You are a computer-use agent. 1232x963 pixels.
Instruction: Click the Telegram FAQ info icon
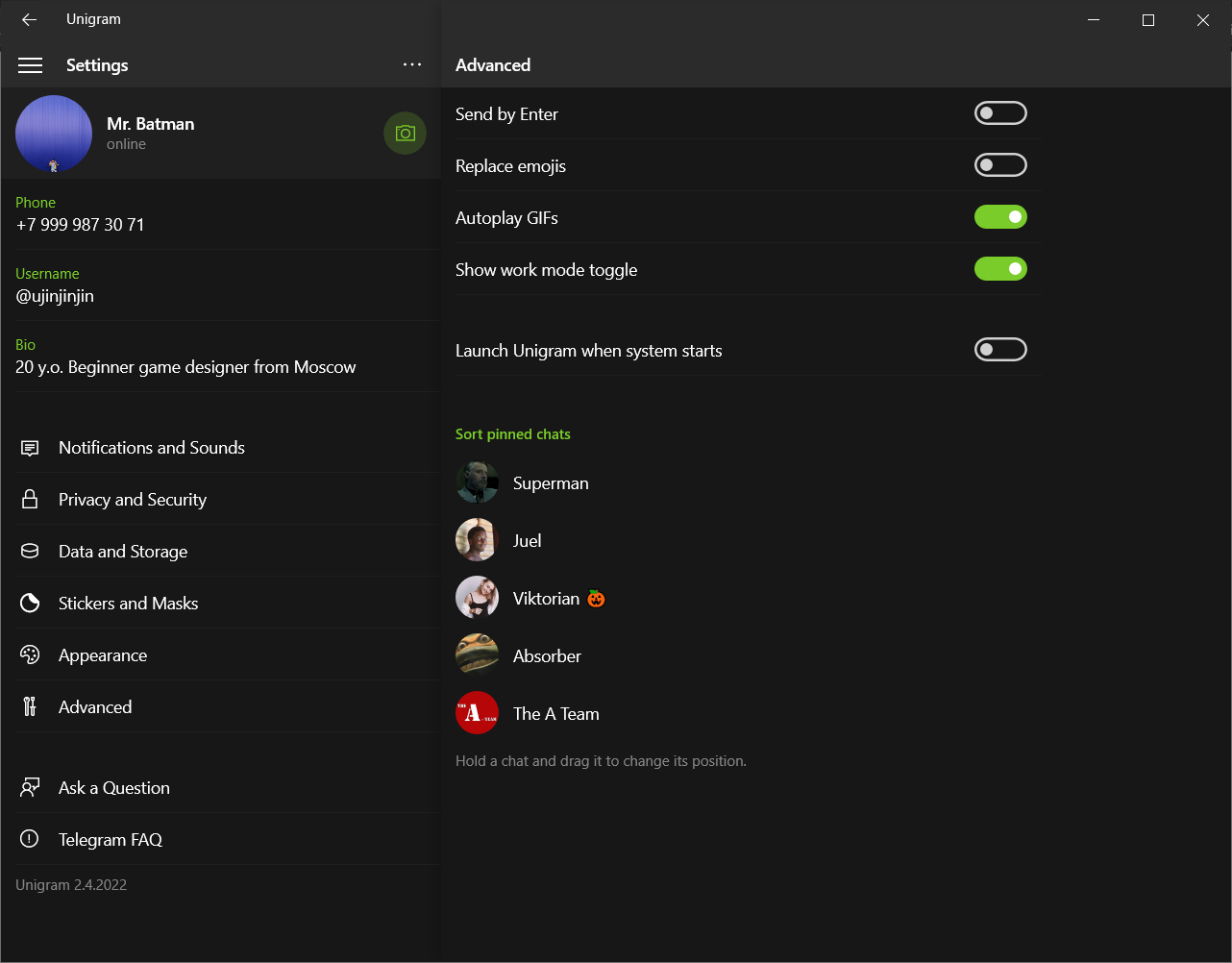pyautogui.click(x=30, y=840)
